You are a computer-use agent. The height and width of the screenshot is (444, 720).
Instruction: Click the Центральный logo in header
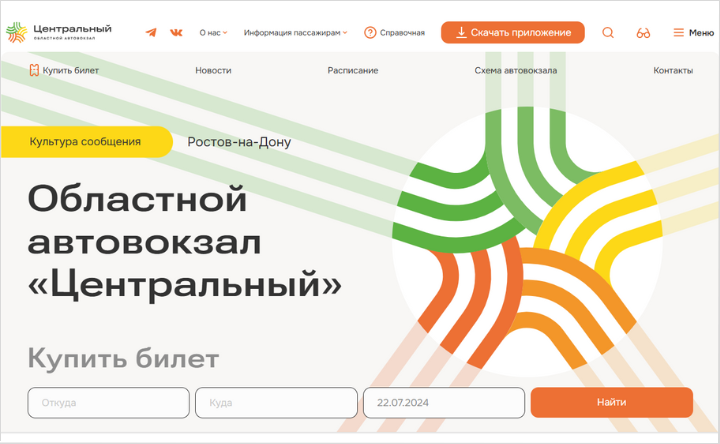59,32
